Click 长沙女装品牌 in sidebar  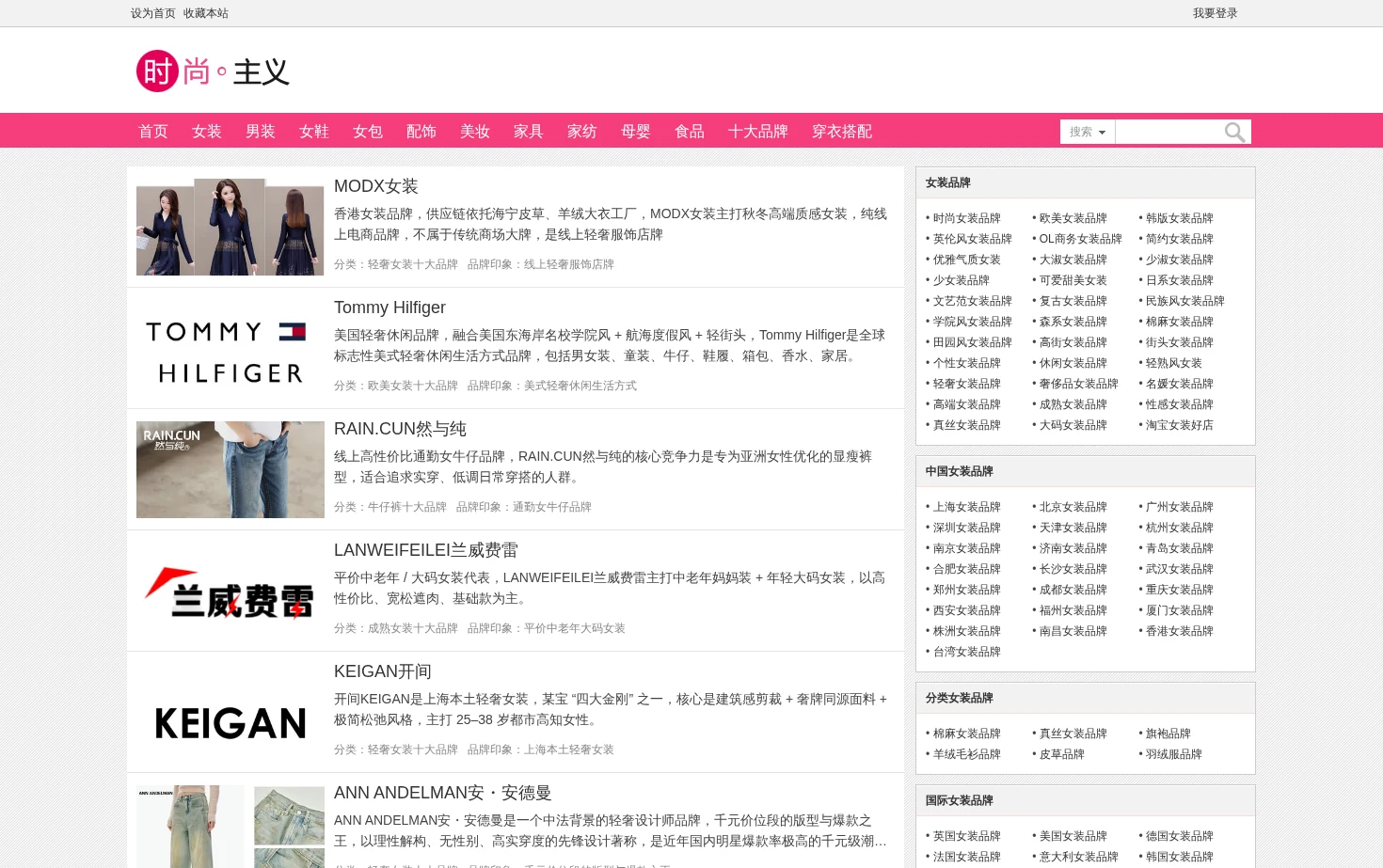(1073, 569)
